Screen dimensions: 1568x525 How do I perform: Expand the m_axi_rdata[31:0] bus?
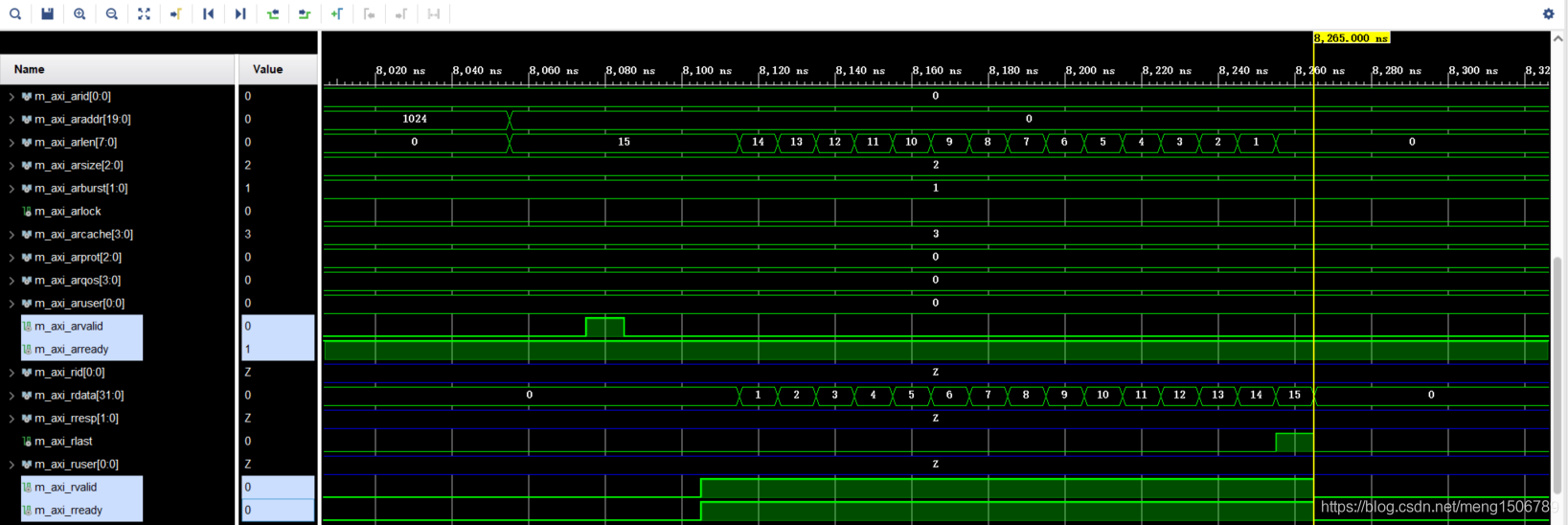pyautogui.click(x=11, y=396)
